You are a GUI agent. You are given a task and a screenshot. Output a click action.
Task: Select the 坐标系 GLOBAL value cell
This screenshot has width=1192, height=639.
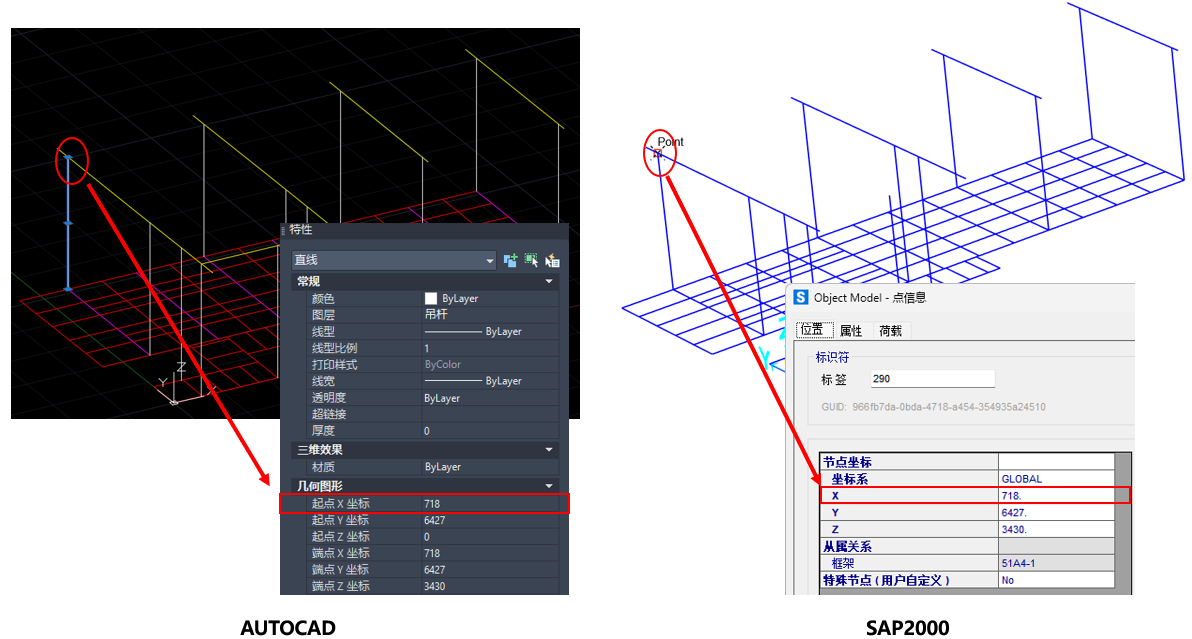pyautogui.click(x=1055, y=479)
